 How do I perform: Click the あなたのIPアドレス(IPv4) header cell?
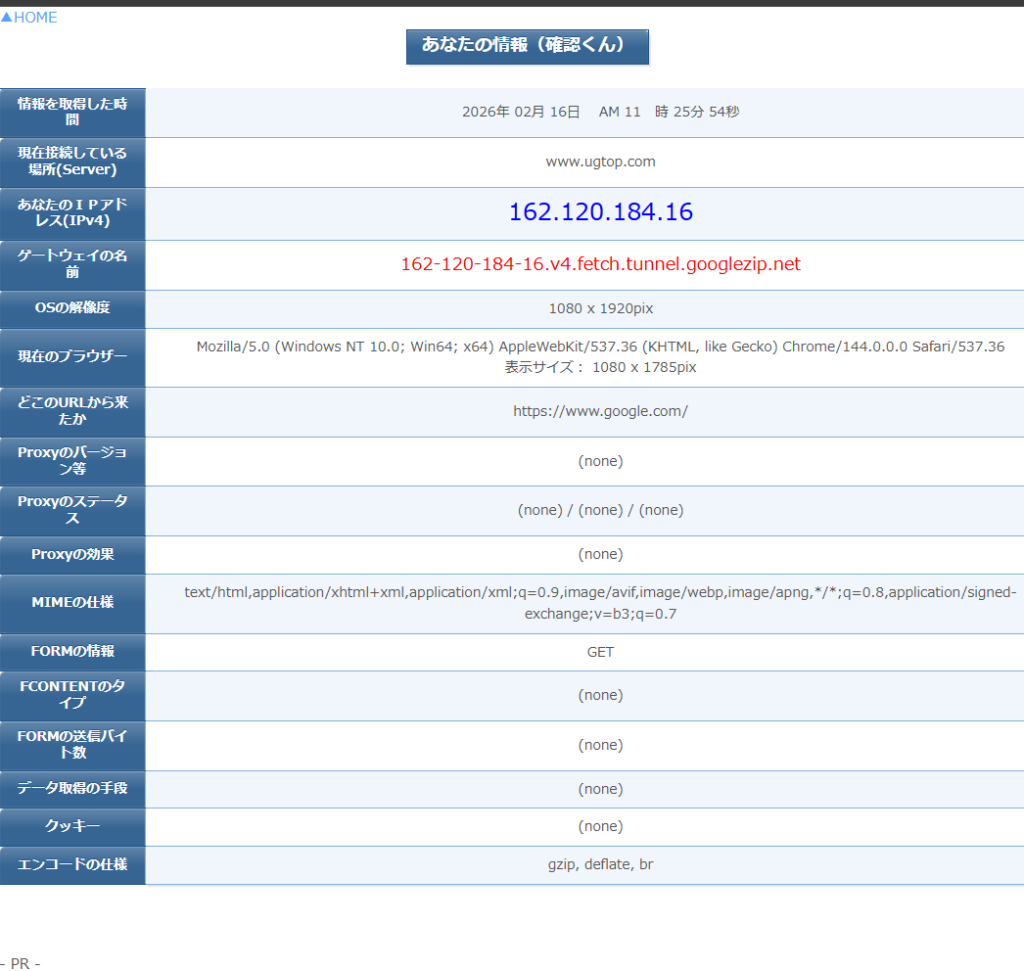[x=72, y=213]
